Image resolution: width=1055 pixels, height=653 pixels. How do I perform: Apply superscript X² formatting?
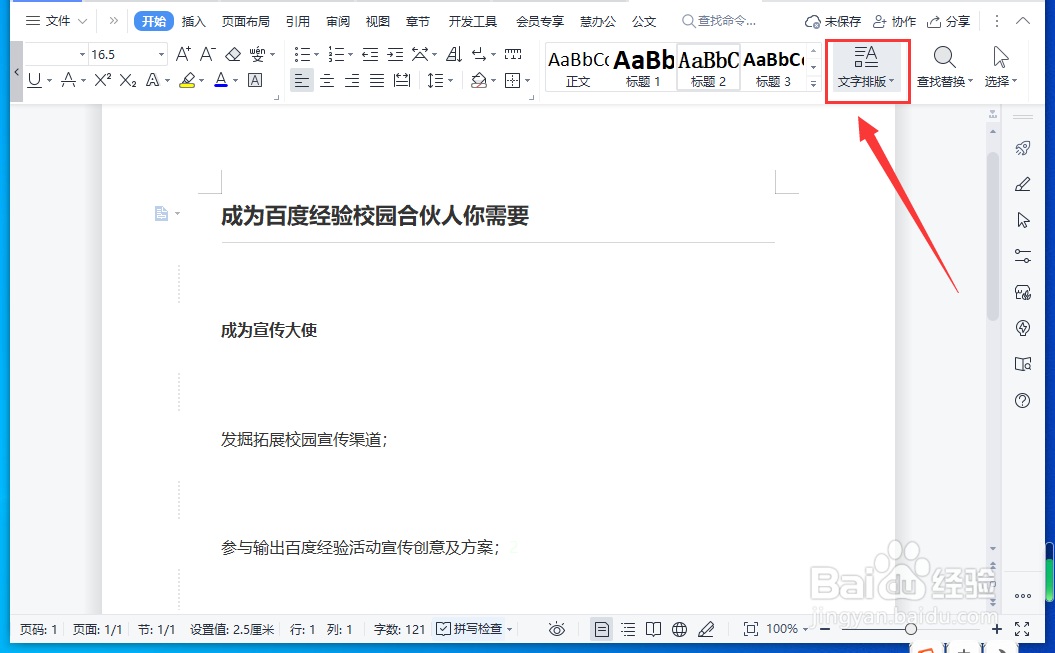tap(102, 81)
